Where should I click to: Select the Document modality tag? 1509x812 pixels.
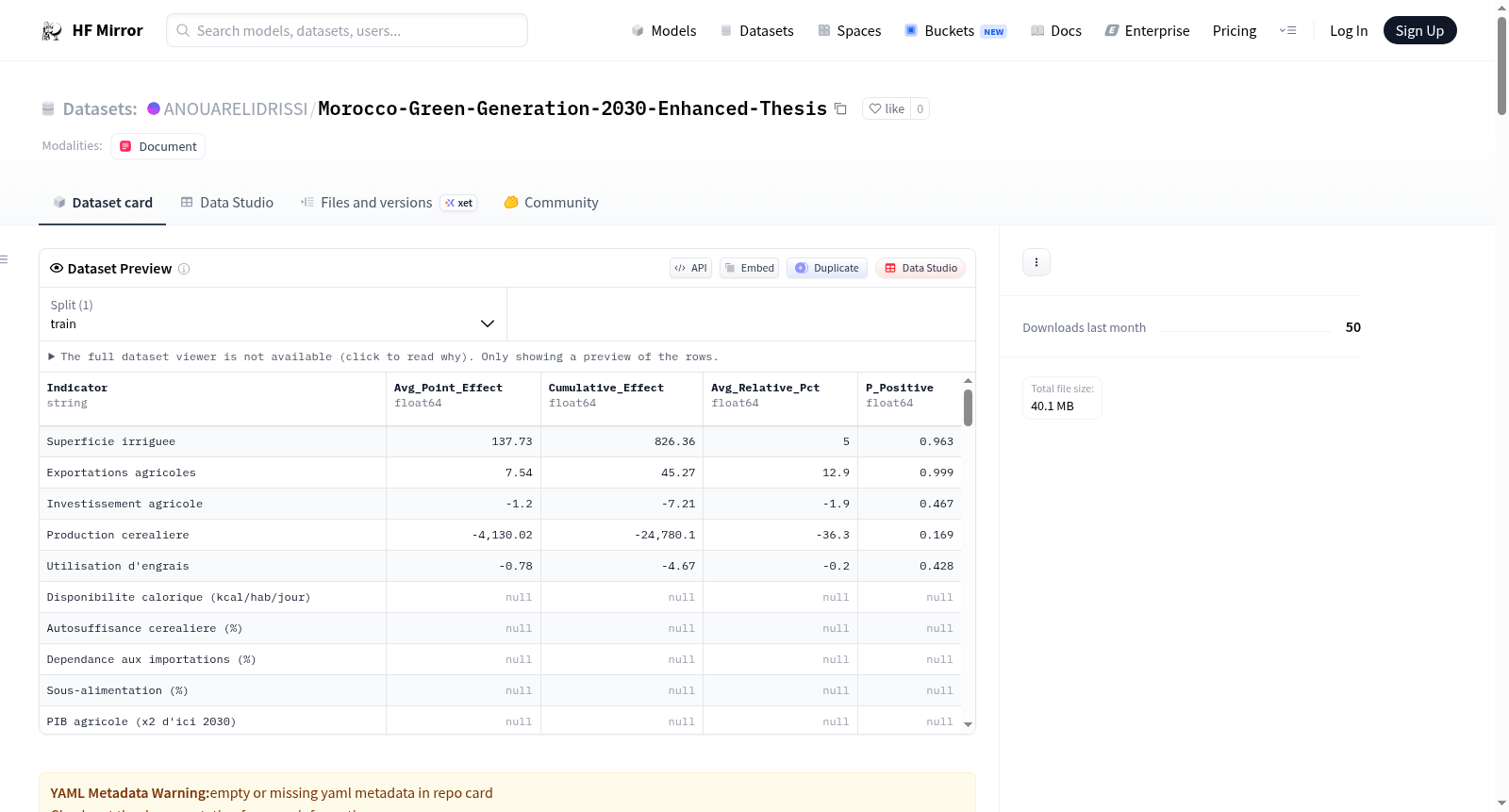158,146
